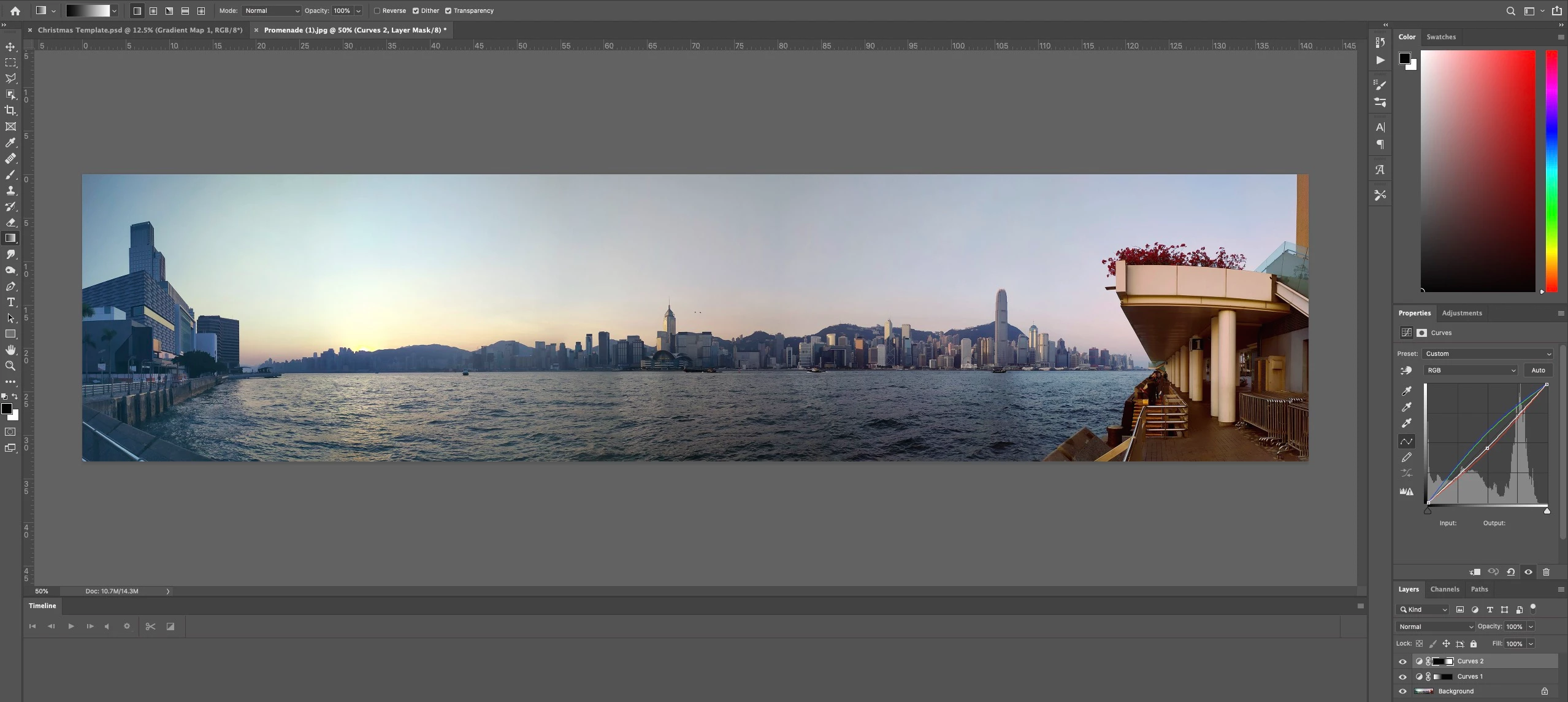Screen dimensions: 1568x702
Task: Click the Background layer thumbnail
Action: coord(1424,691)
